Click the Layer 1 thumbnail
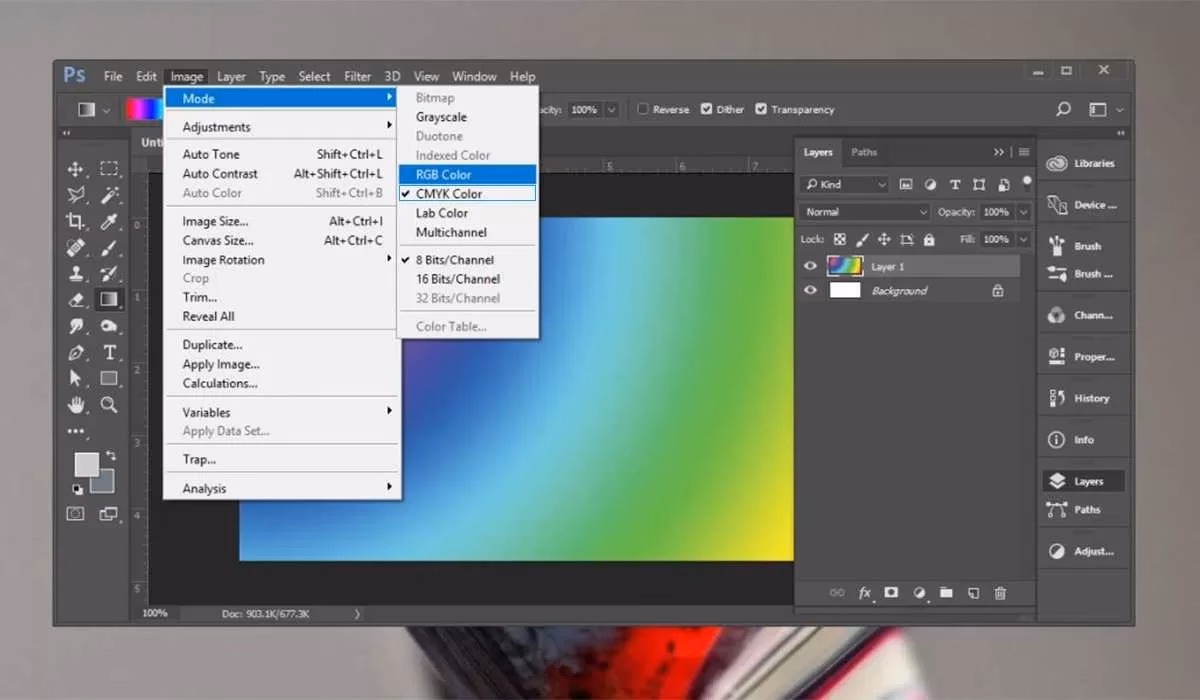 click(844, 266)
